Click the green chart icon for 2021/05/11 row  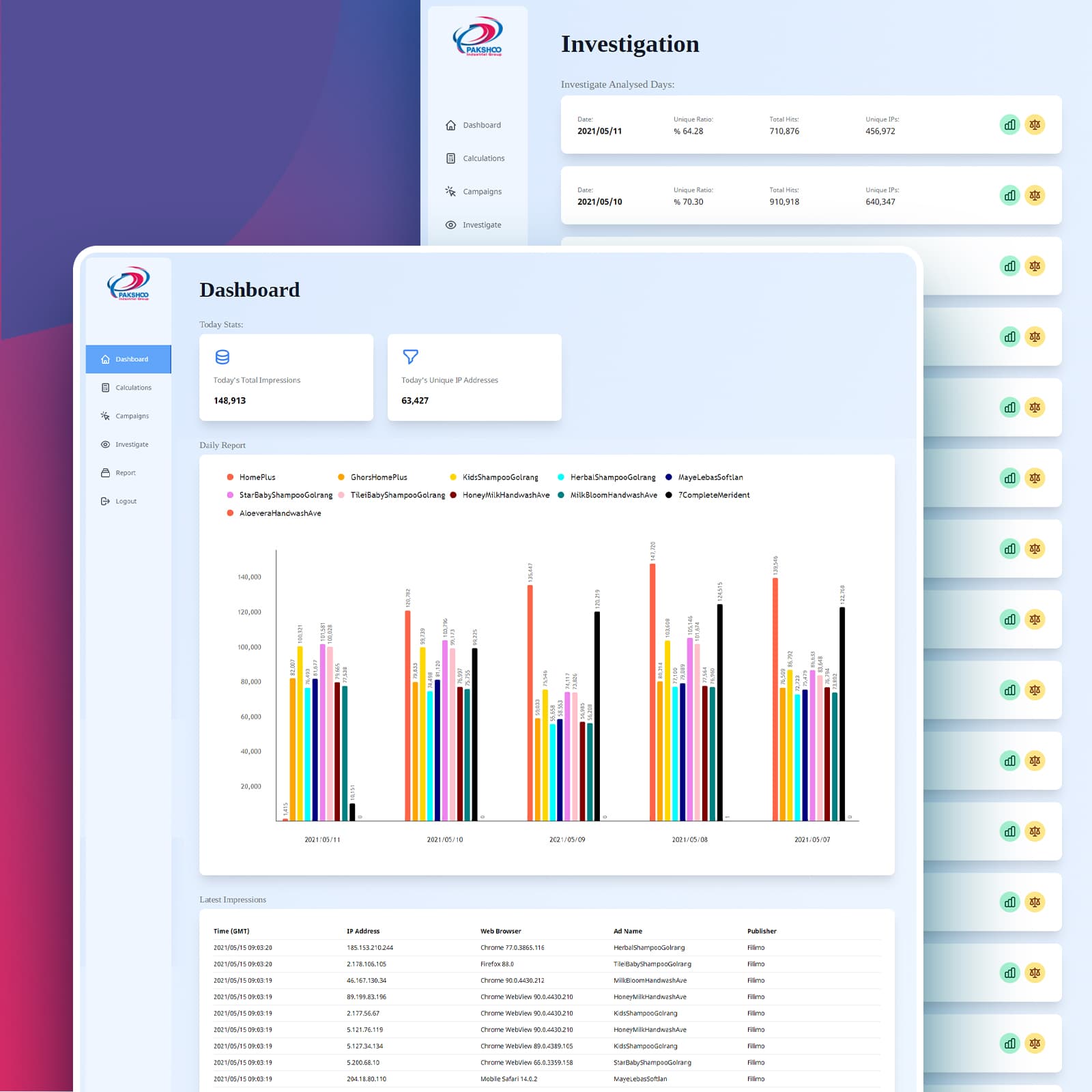point(1010,125)
